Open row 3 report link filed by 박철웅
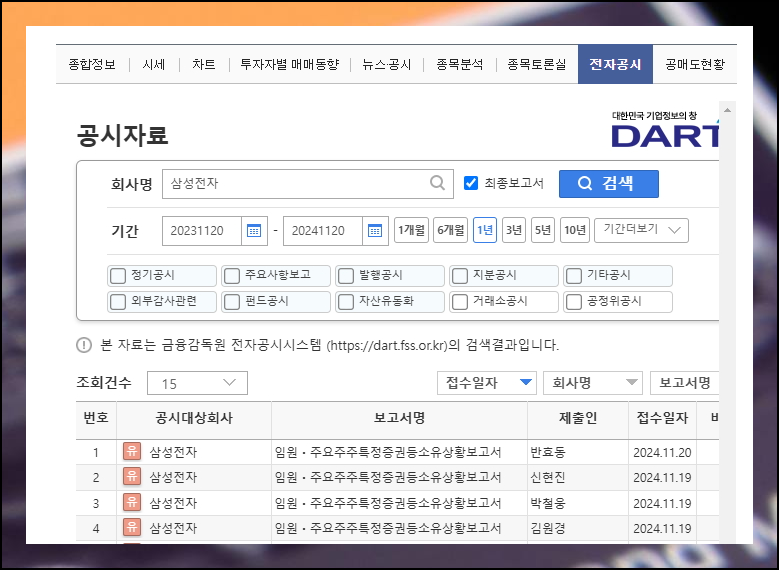The image size is (779, 570). pyautogui.click(x=388, y=503)
